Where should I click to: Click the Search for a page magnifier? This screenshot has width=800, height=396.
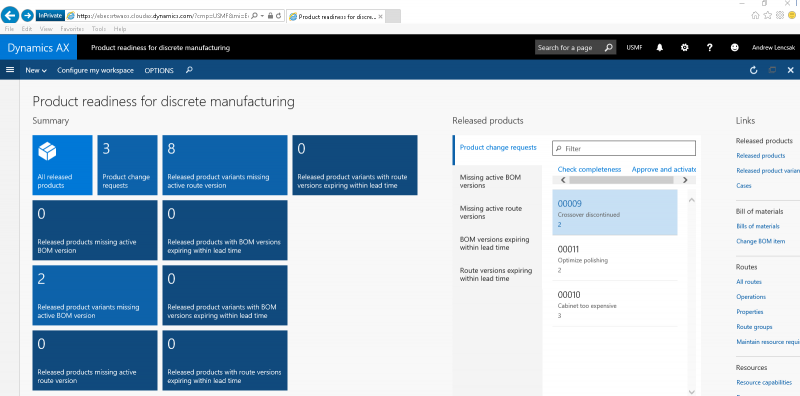point(608,47)
